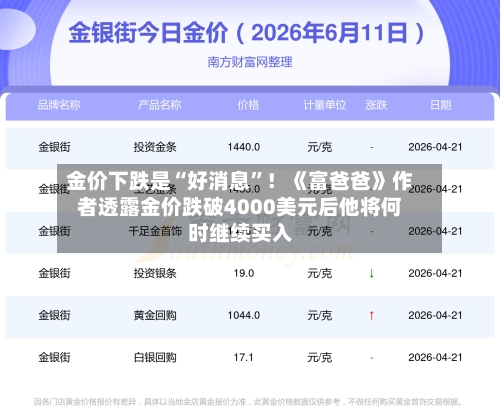Click the 涨跌 column header
The image size is (500, 418).
click(376, 105)
